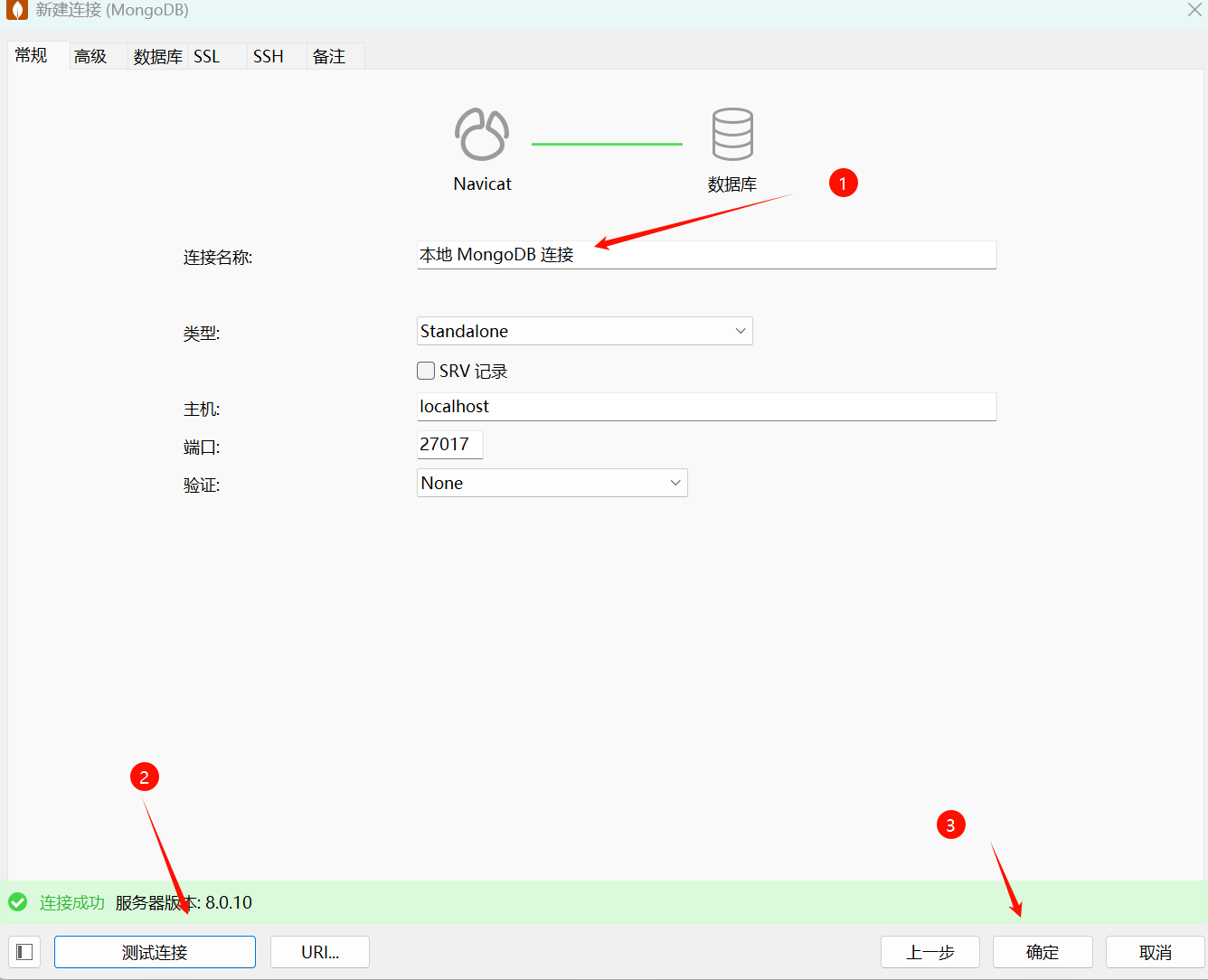Viewport: 1208px width, 980px height.
Task: Click the 服务器版本 8.0.10 text
Action: point(184,902)
